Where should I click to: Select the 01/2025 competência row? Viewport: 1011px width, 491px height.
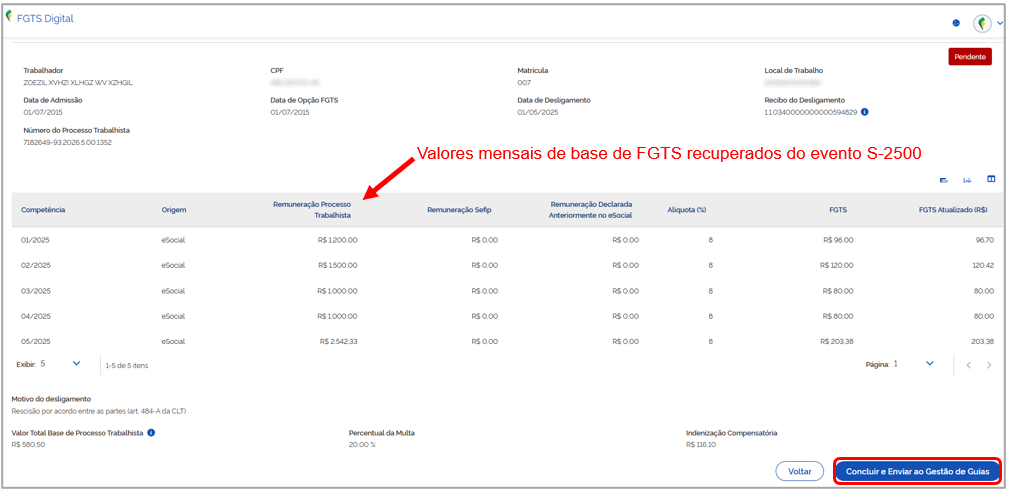pyautogui.click(x=507, y=240)
